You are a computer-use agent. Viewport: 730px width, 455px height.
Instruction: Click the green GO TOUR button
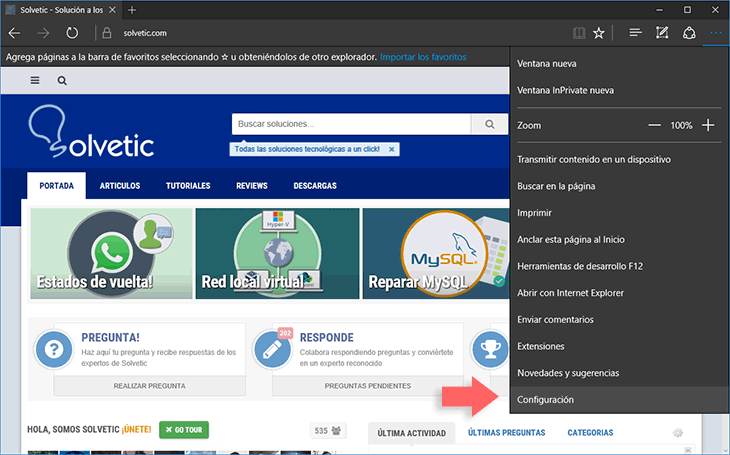pyautogui.click(x=184, y=430)
